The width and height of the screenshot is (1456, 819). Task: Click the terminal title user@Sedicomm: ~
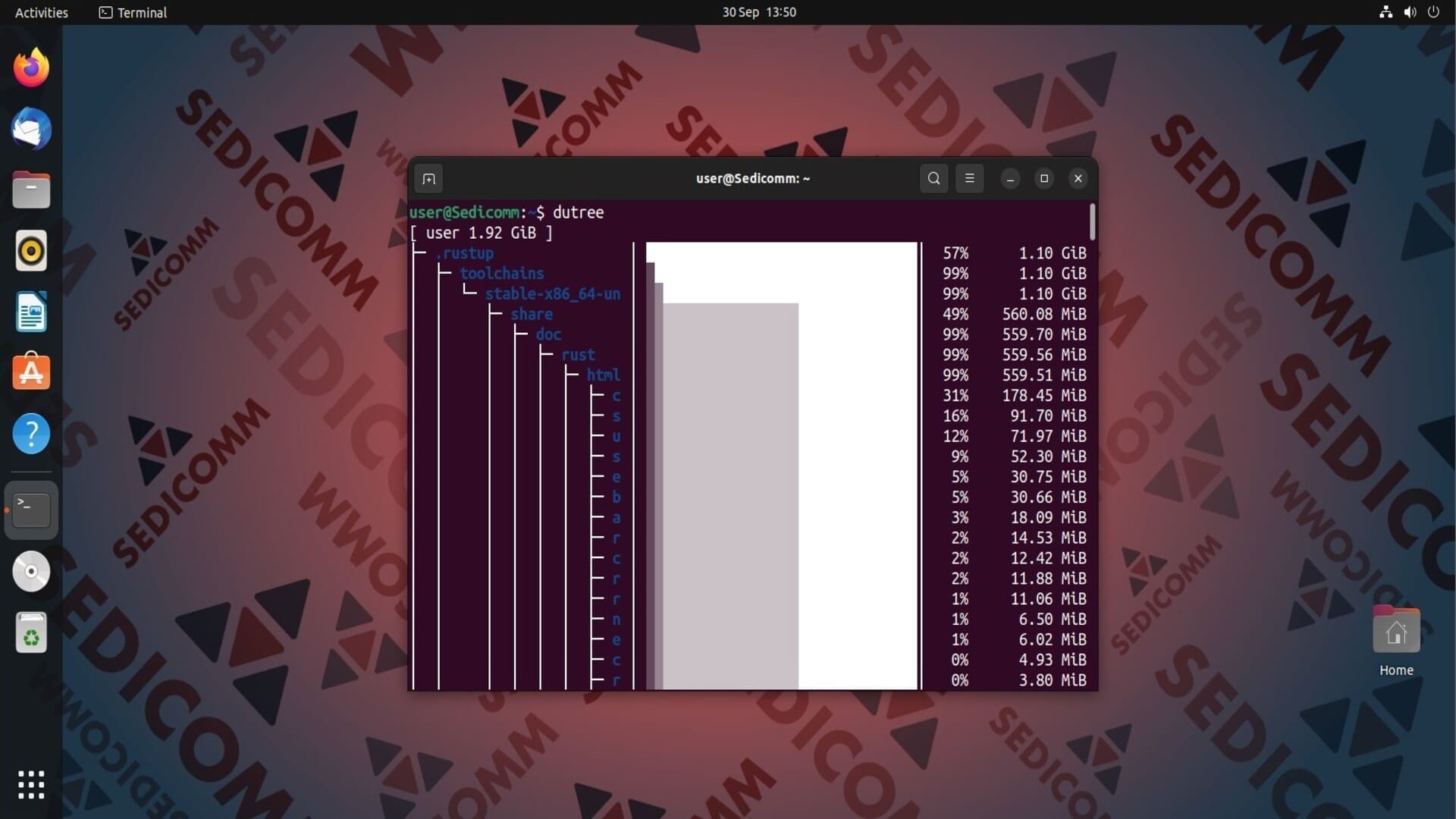click(x=753, y=179)
